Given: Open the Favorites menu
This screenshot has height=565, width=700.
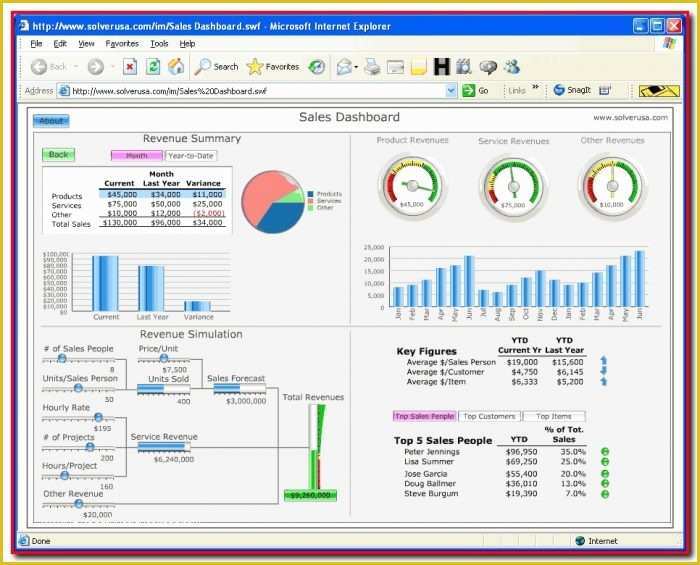Looking at the screenshot, I should pos(122,44).
